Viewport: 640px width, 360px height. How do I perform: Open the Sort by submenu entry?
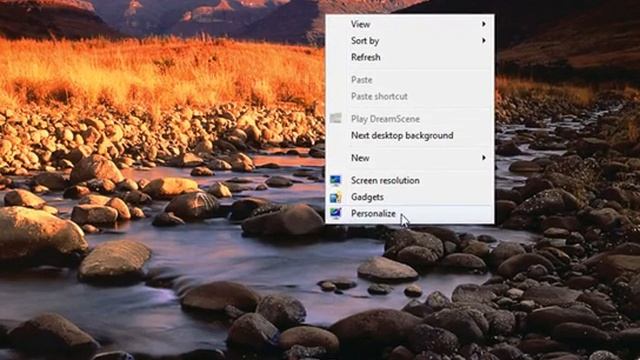pyautogui.click(x=409, y=40)
